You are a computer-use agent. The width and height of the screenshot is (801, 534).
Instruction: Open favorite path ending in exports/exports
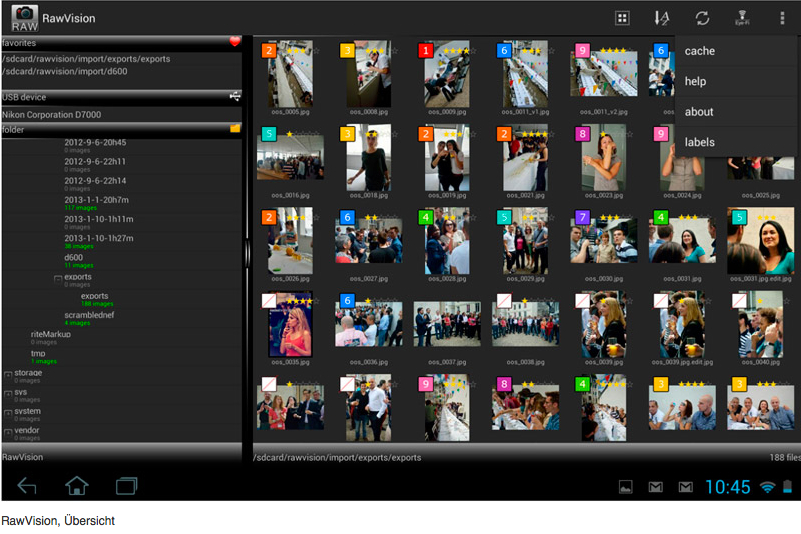tap(86, 59)
